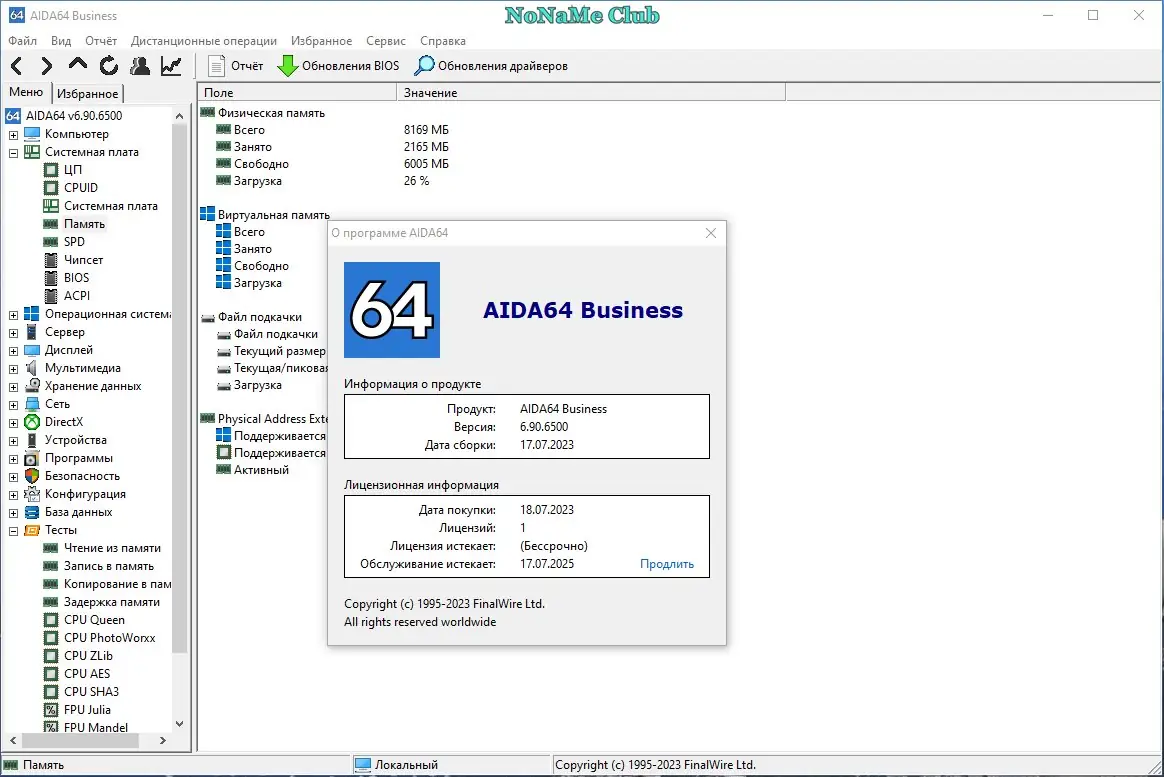
Task: Click the Forward navigation arrow
Action: point(46,66)
